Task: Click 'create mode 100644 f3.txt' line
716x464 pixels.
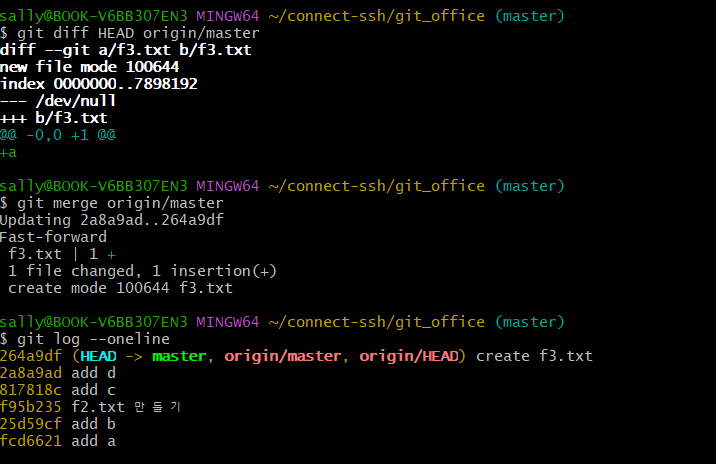Action: [121, 288]
